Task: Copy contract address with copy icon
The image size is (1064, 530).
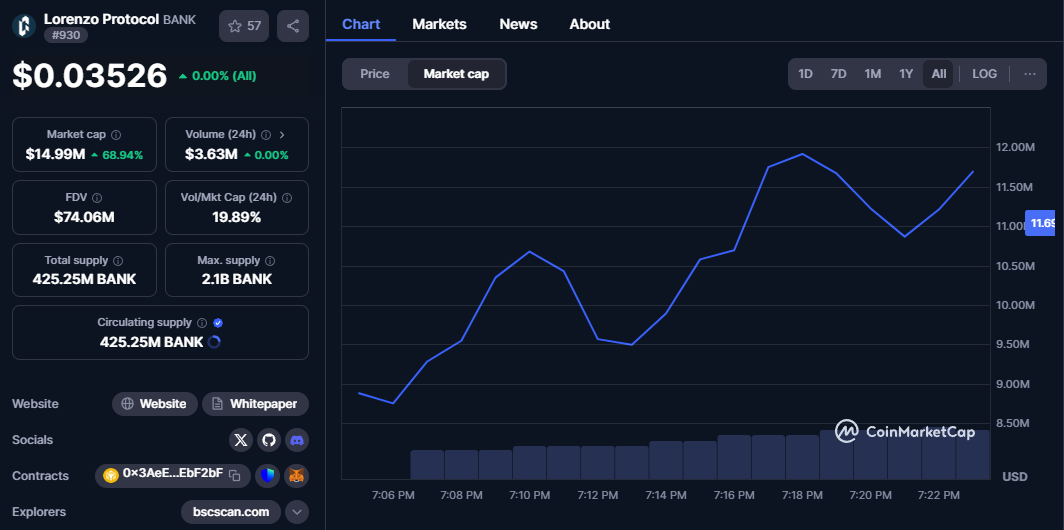Action: click(235, 476)
